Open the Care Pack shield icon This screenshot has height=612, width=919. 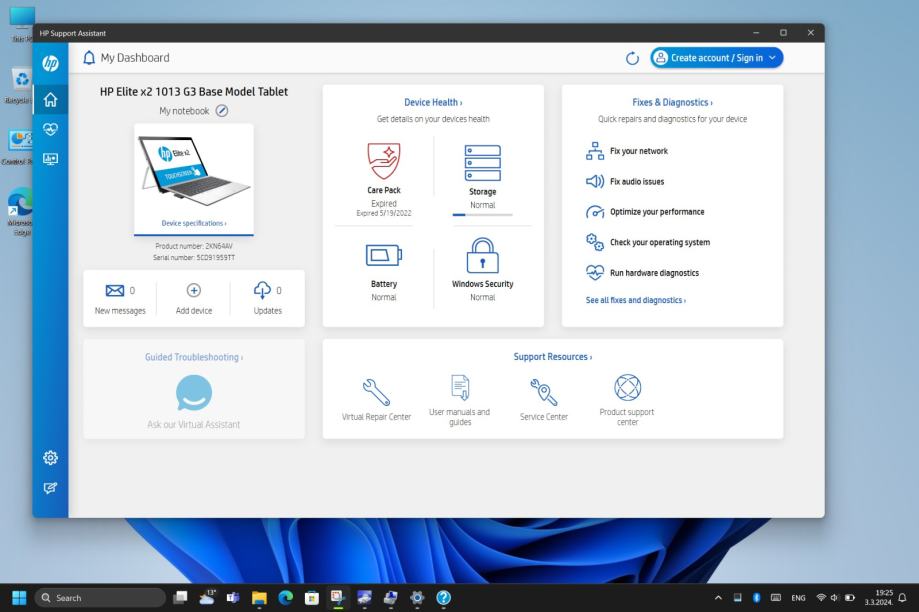coord(384,160)
